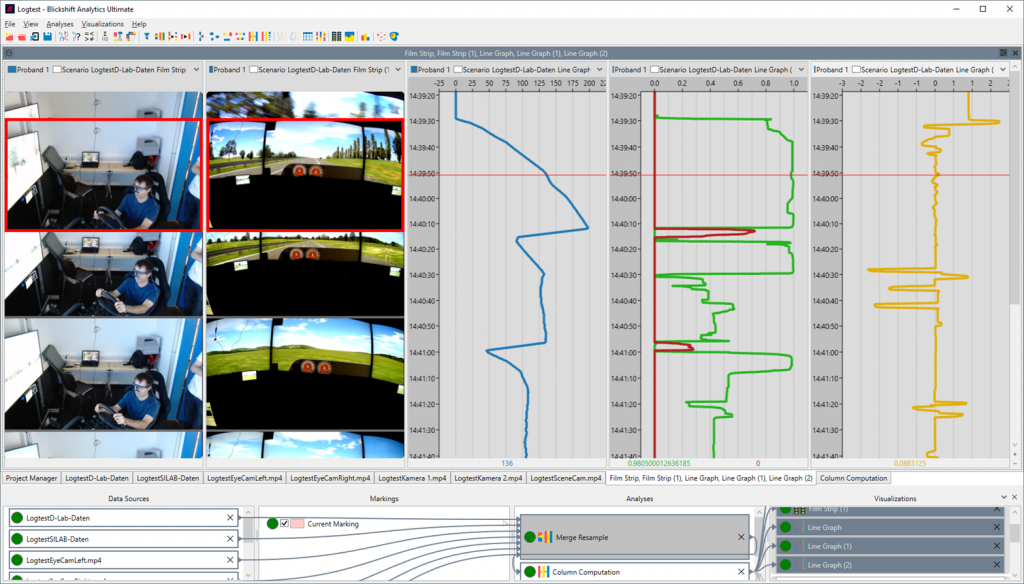Click green status circle of LogtestSILAB-Daten

tap(17, 539)
